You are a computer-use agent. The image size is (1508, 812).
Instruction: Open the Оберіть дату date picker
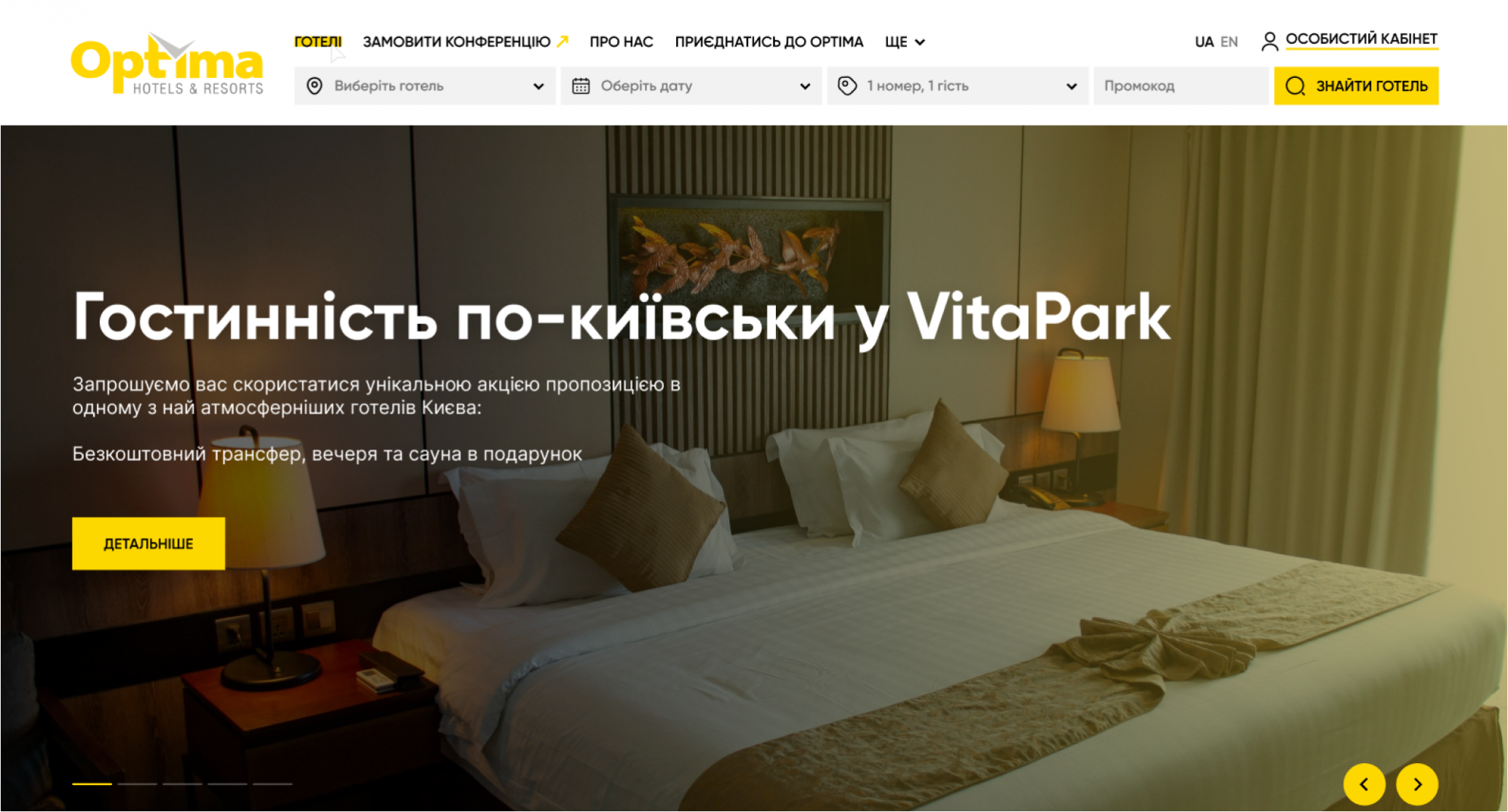point(691,86)
